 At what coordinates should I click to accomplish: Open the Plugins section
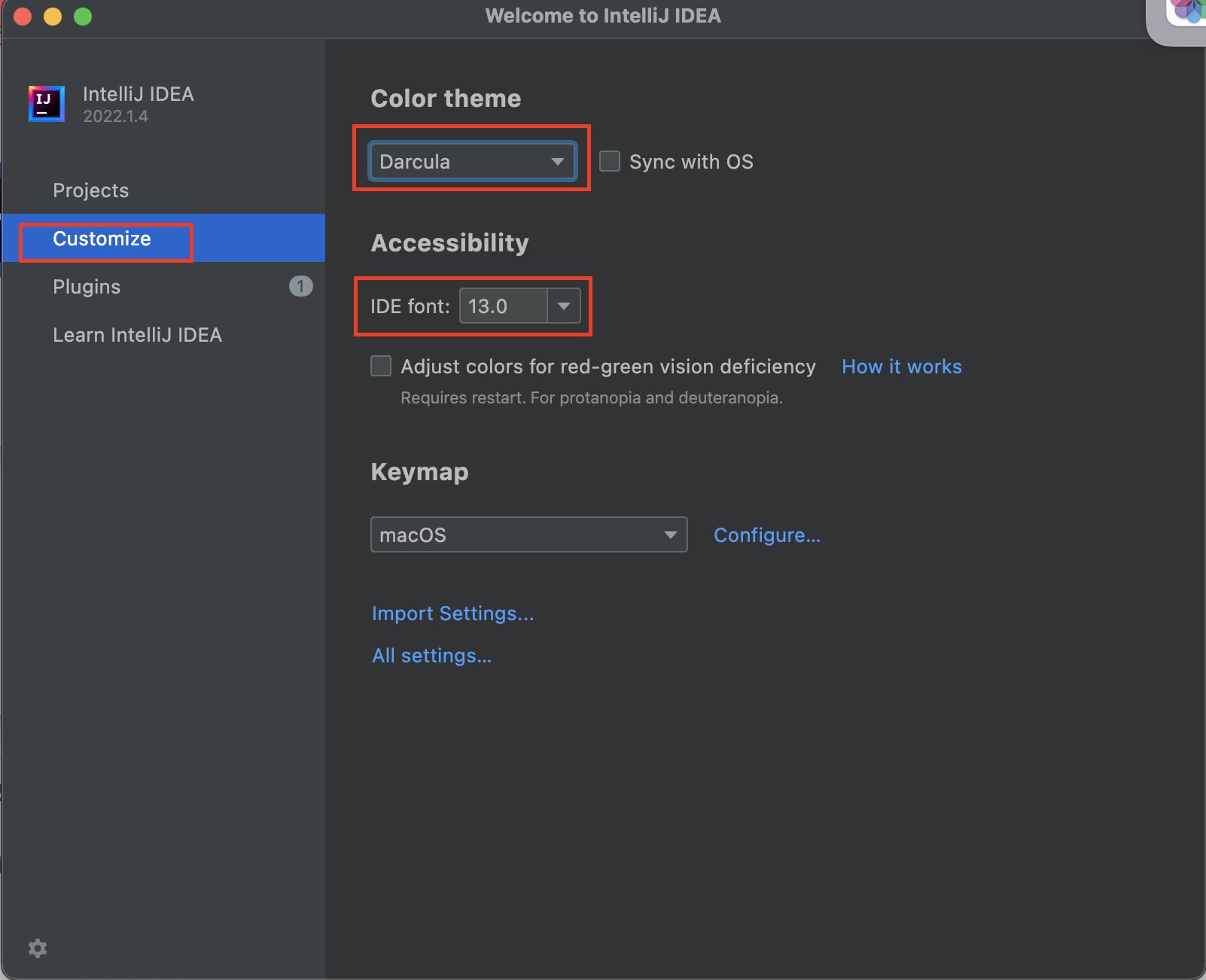(x=87, y=287)
